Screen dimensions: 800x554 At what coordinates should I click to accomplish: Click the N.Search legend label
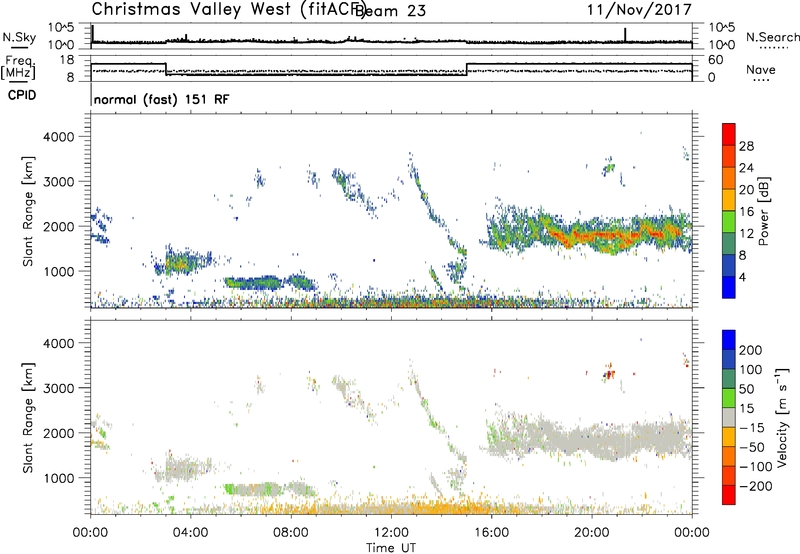coord(772,37)
